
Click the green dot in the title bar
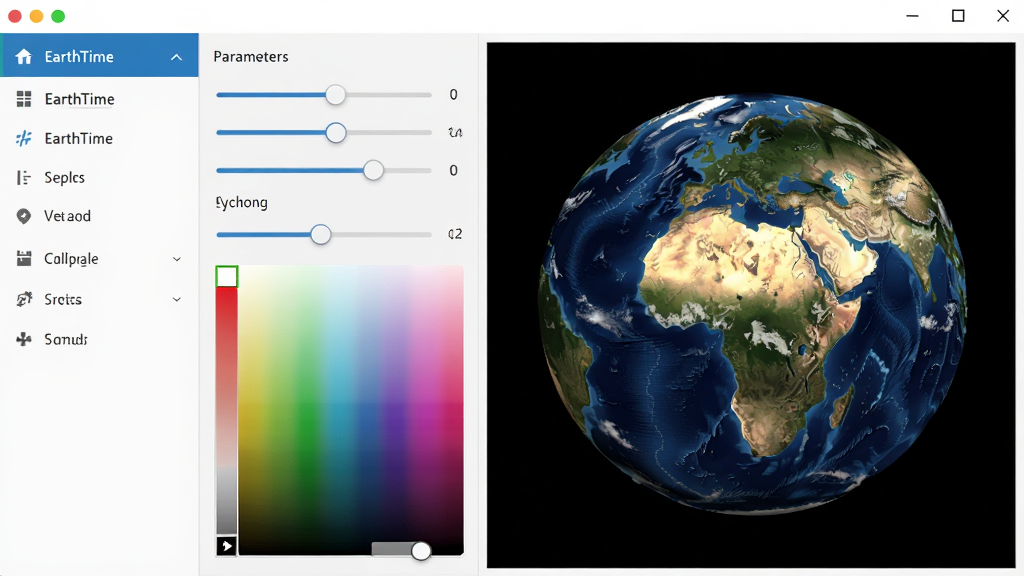pyautogui.click(x=58, y=16)
